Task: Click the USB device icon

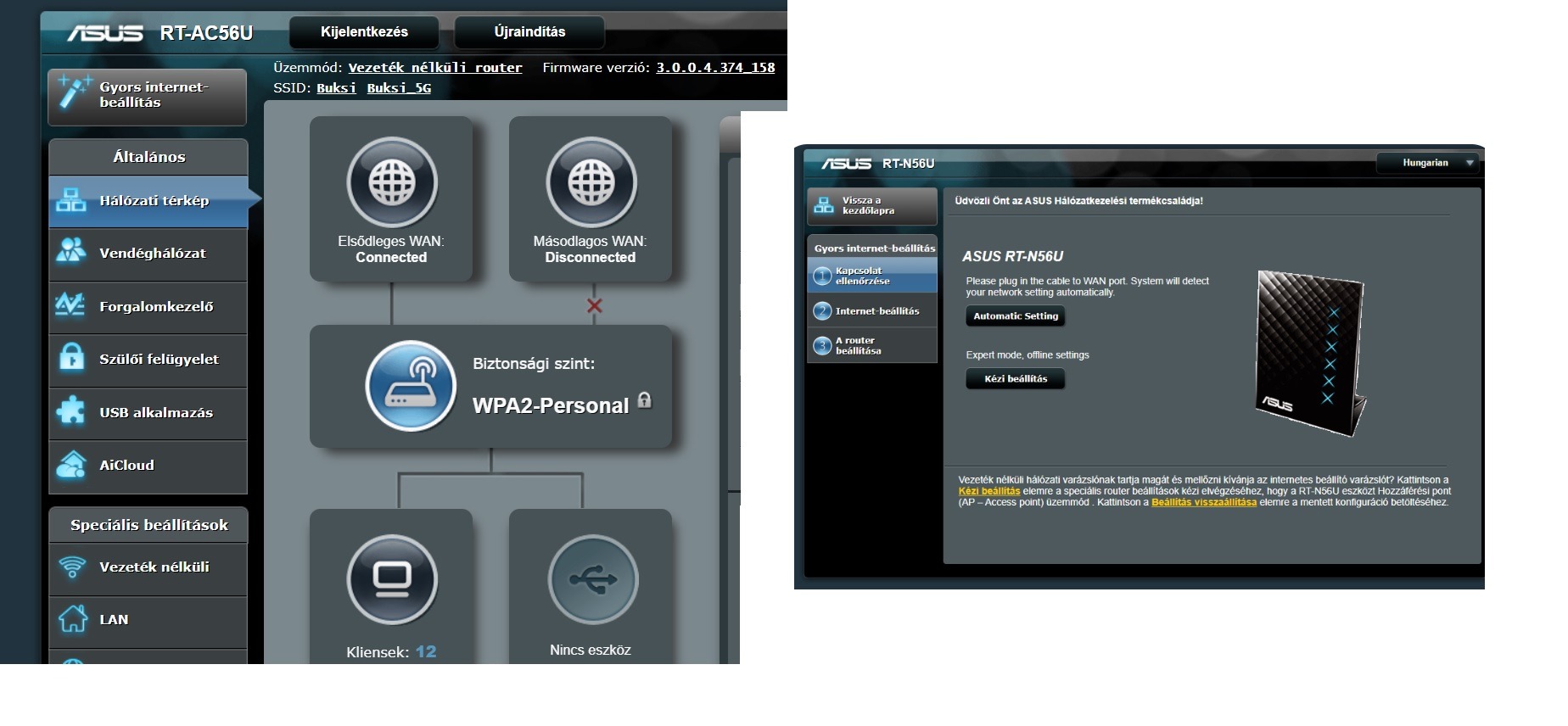Action: click(592, 580)
